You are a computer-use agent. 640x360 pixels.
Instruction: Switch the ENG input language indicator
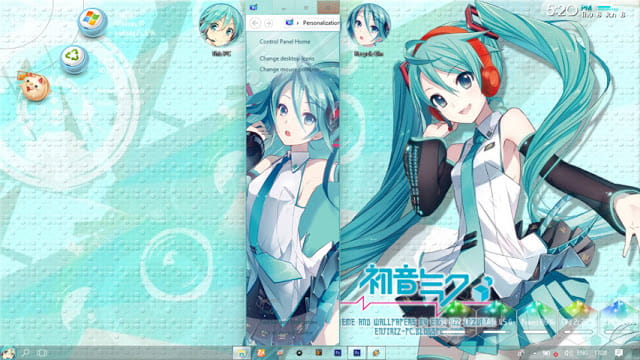tap(582, 353)
